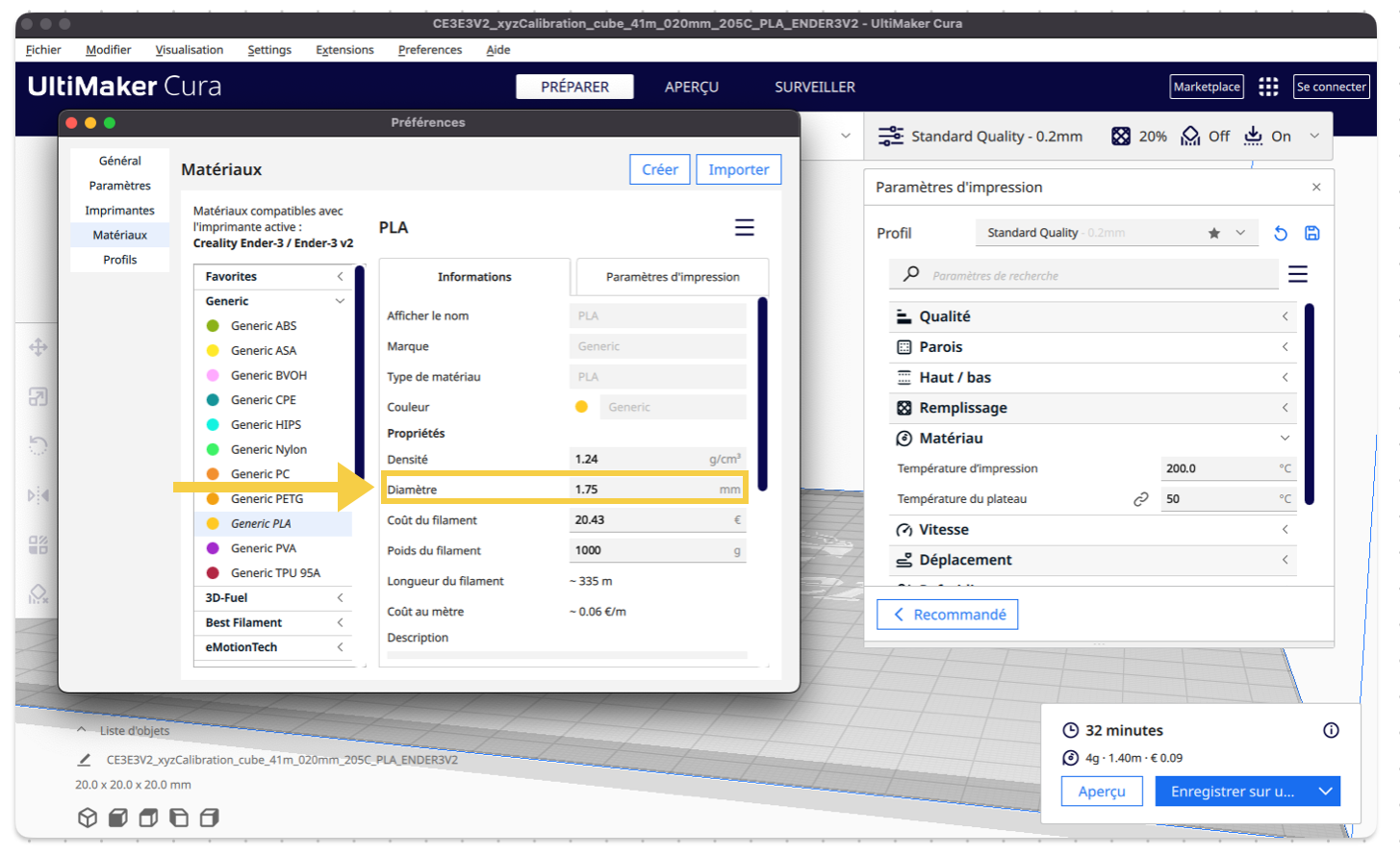The width and height of the screenshot is (1400, 856).
Task: Select the Rotate tool in left toolbar
Action: pos(38,446)
